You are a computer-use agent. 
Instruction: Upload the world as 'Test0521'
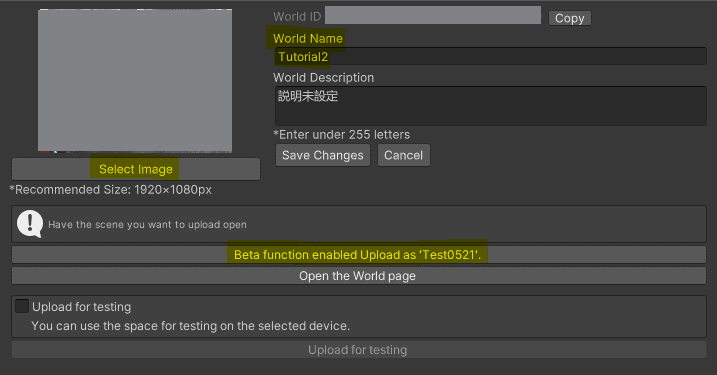tap(358, 255)
